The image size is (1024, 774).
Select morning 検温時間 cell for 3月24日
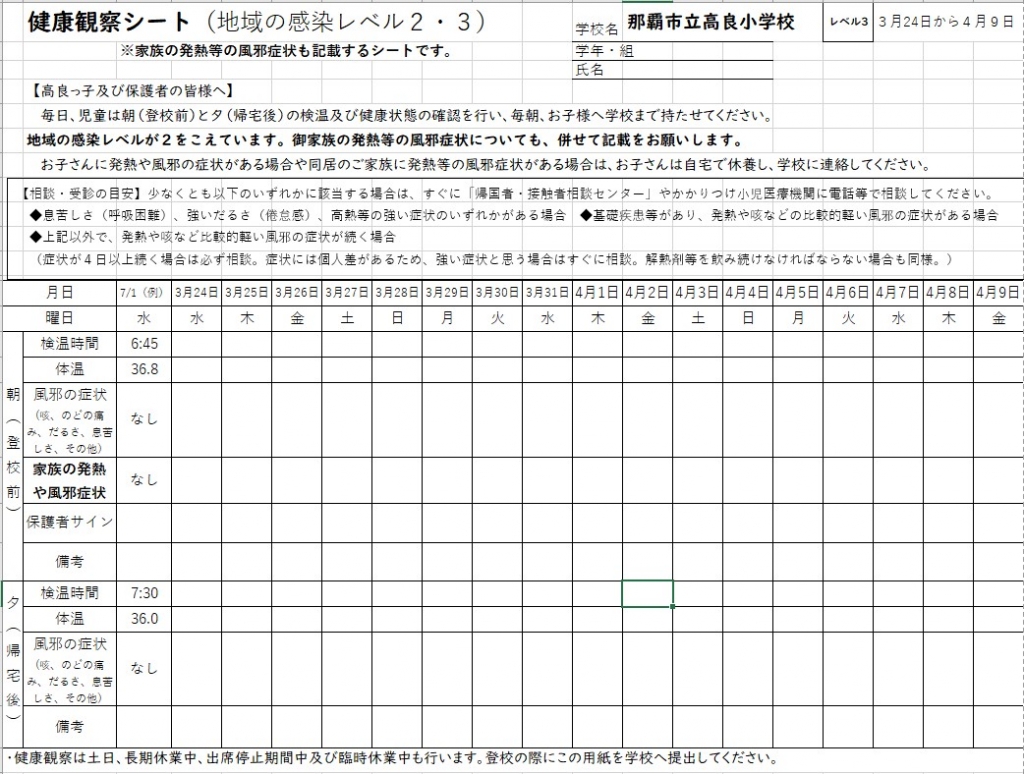[x=197, y=344]
